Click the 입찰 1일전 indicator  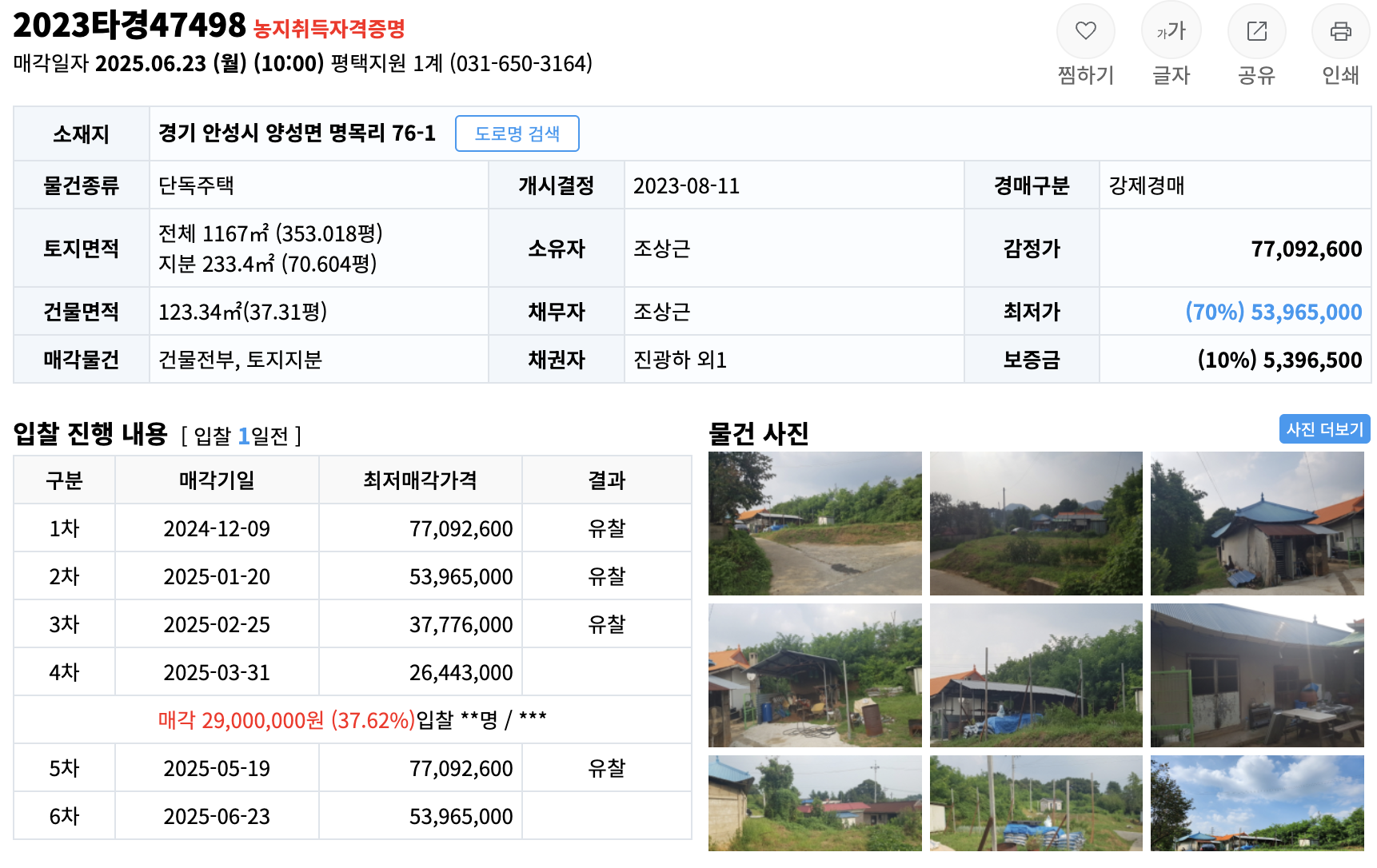(x=241, y=436)
